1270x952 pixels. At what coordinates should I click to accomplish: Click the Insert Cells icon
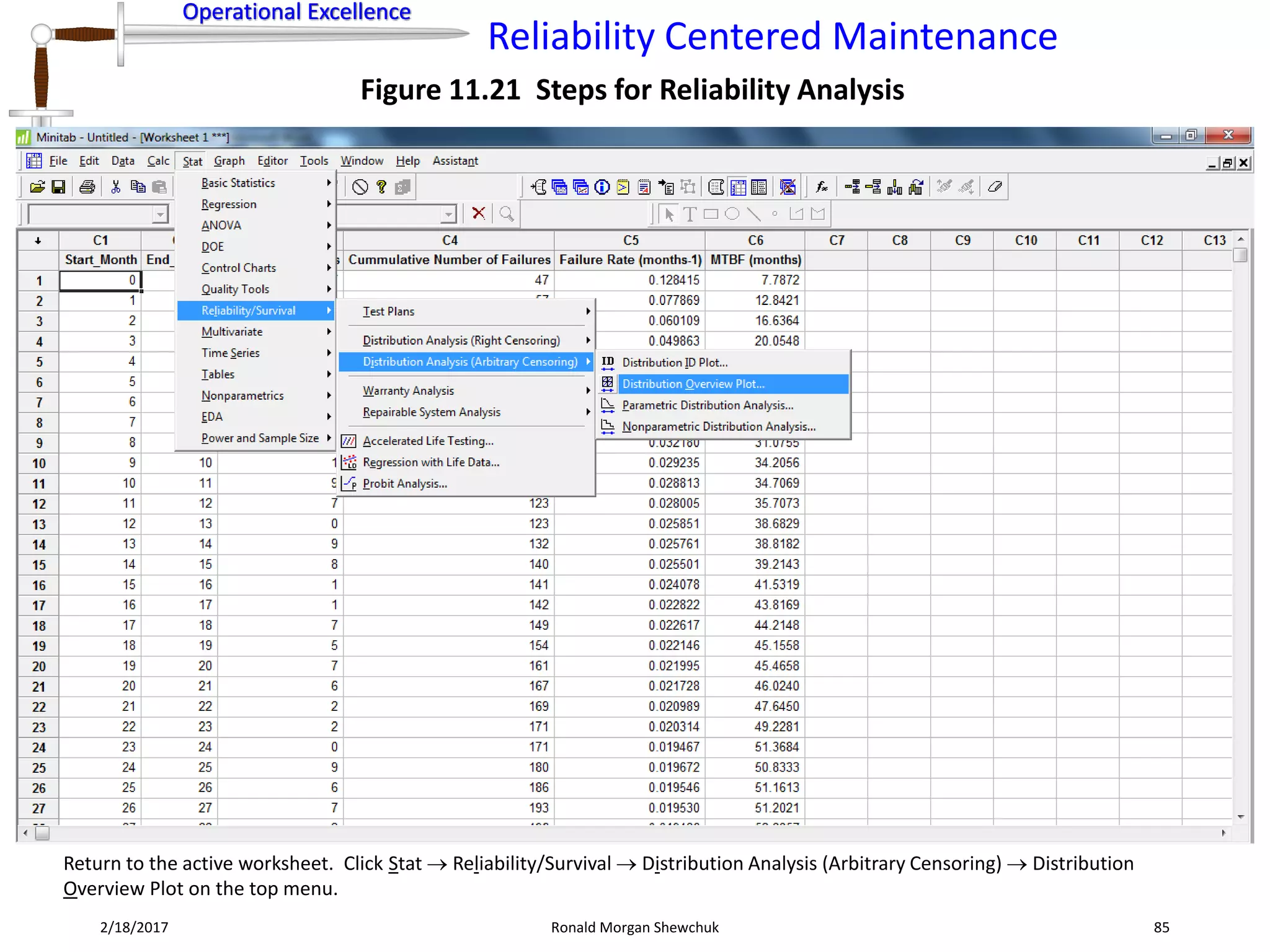852,187
